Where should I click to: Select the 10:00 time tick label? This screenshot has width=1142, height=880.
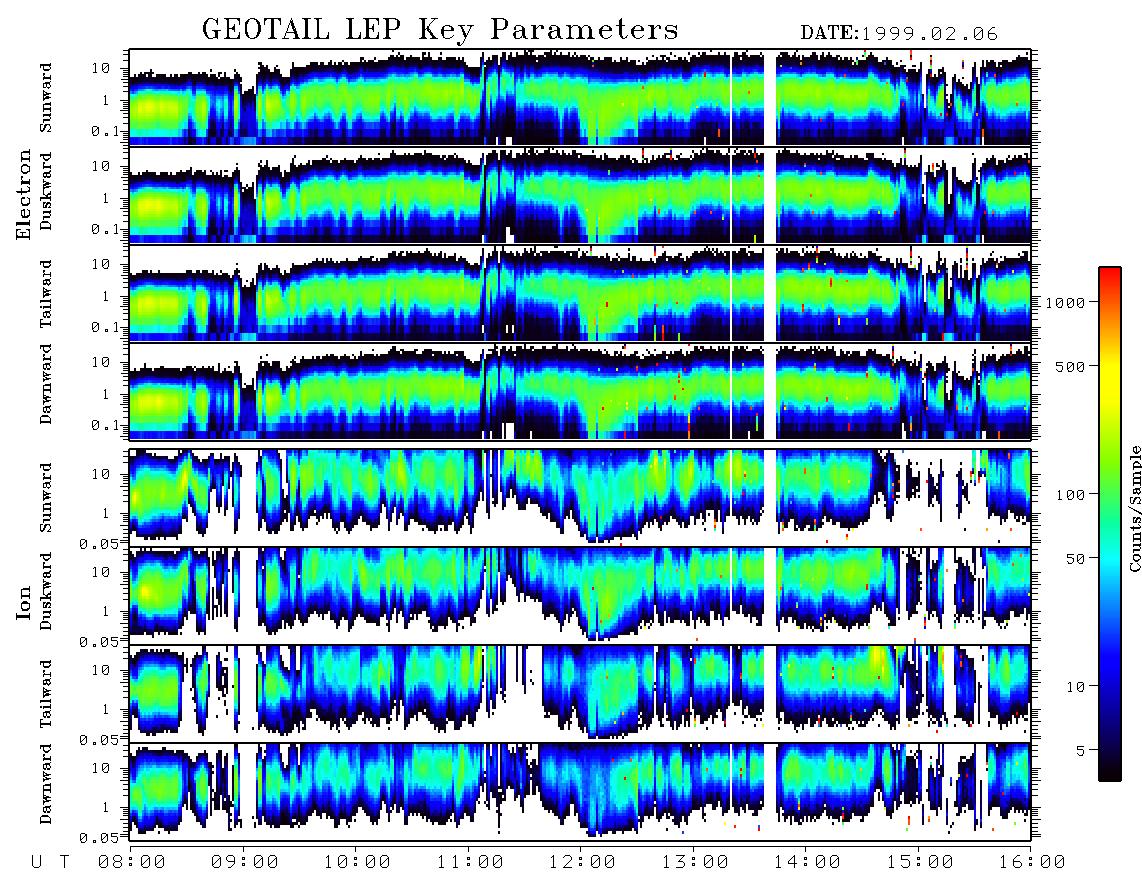point(358,862)
